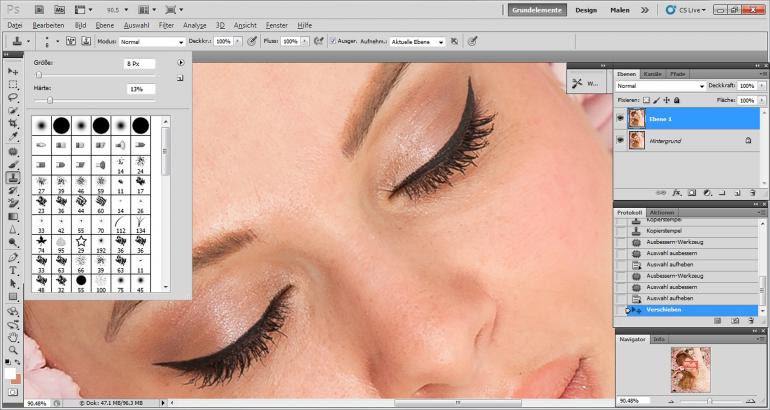Select the Eyedropper tool
The image size is (770, 410).
coord(13,136)
